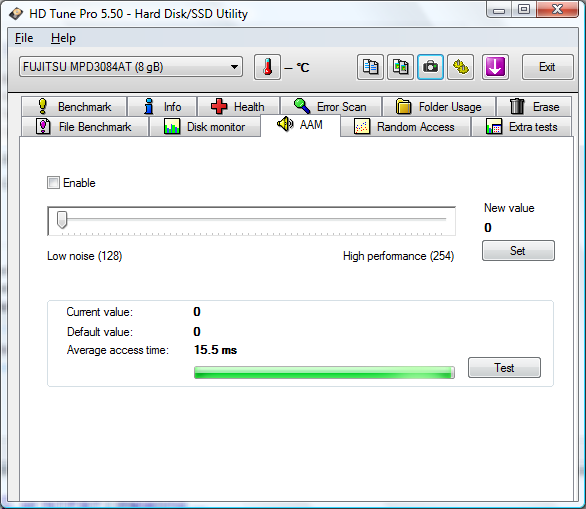Go to the Extra tests tab
Image resolution: width=586 pixels, height=509 pixels.
click(521, 127)
